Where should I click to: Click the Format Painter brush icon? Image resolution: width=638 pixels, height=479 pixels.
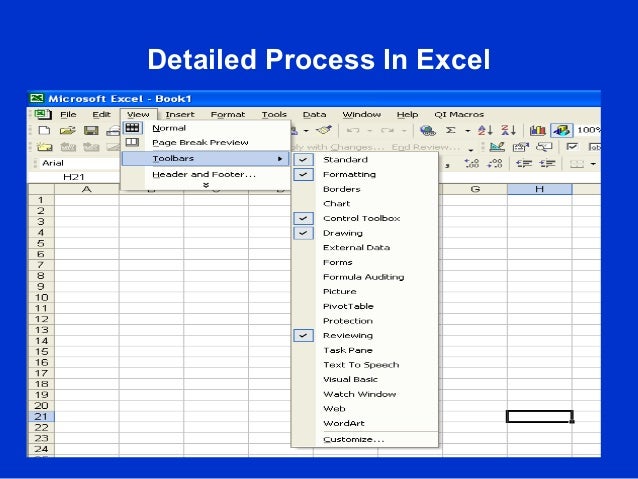click(324, 130)
